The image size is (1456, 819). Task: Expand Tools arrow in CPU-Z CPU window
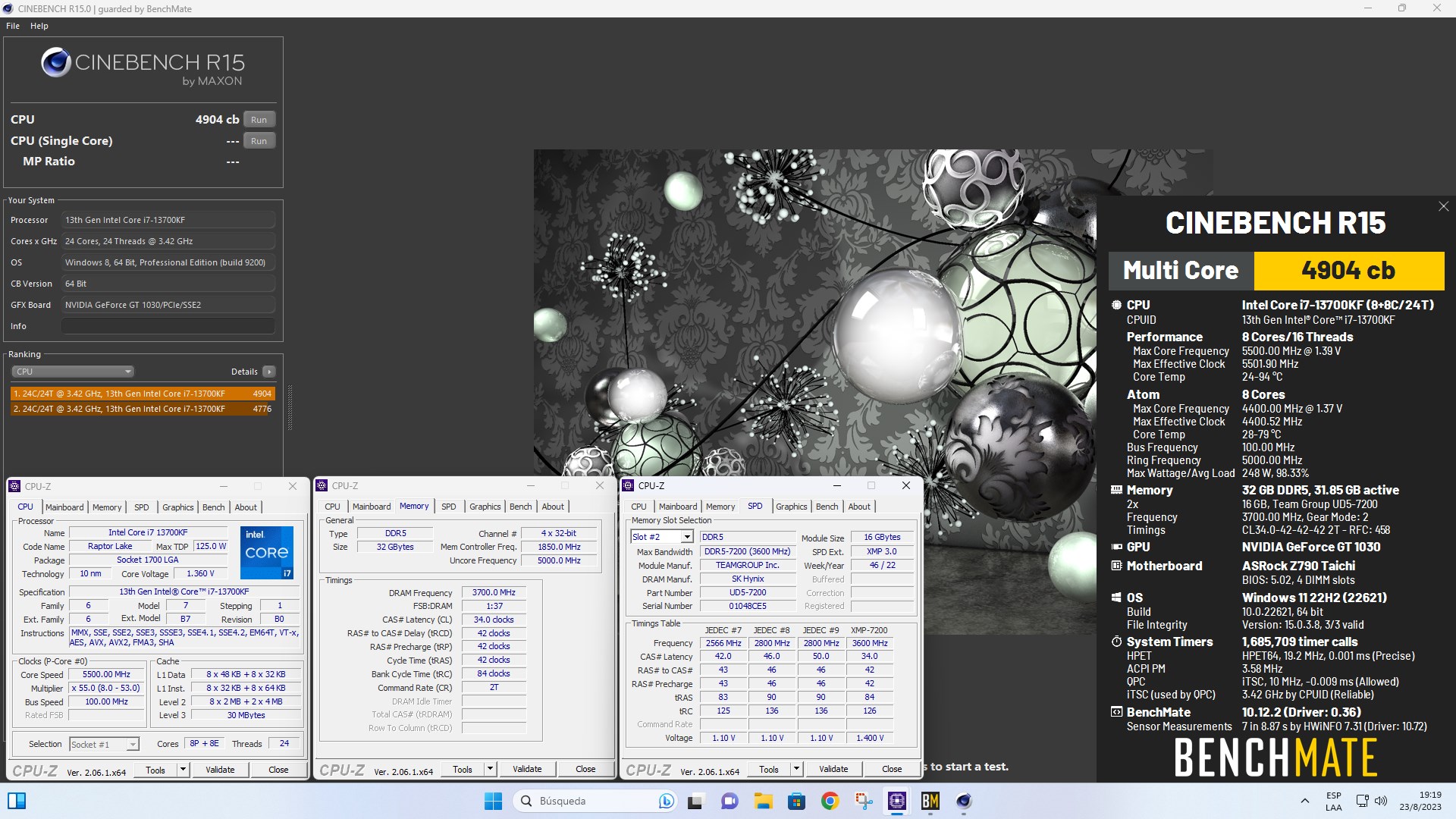(x=183, y=770)
